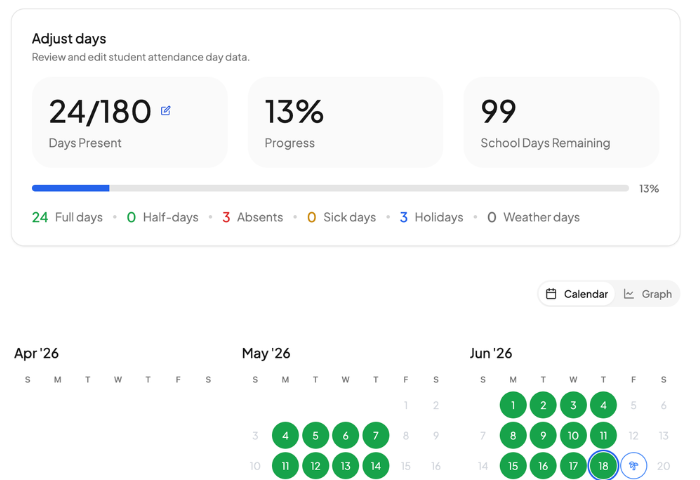Select the holiday icon on June 19

[x=633, y=466]
